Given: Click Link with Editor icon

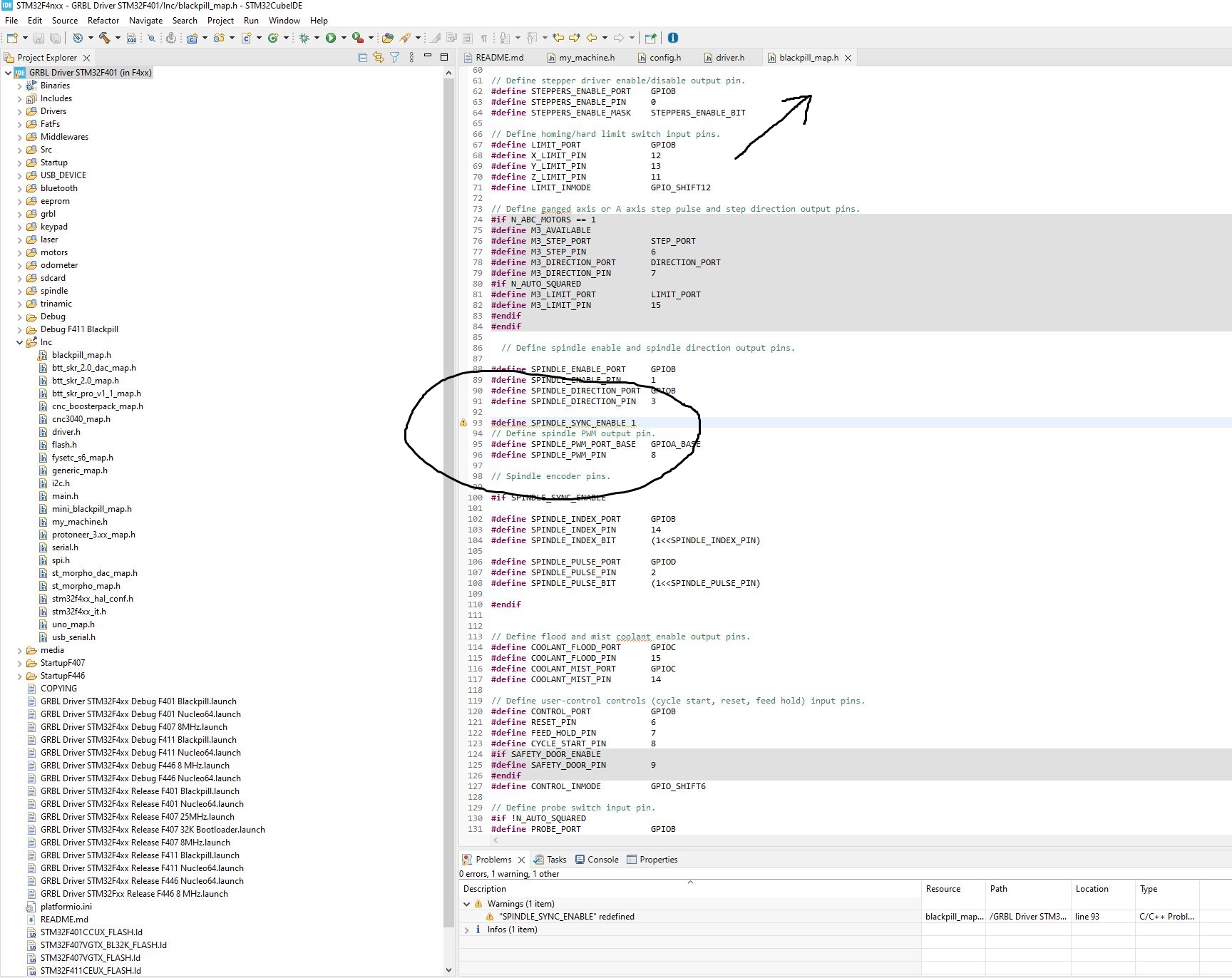Looking at the screenshot, I should pyautogui.click(x=379, y=58).
